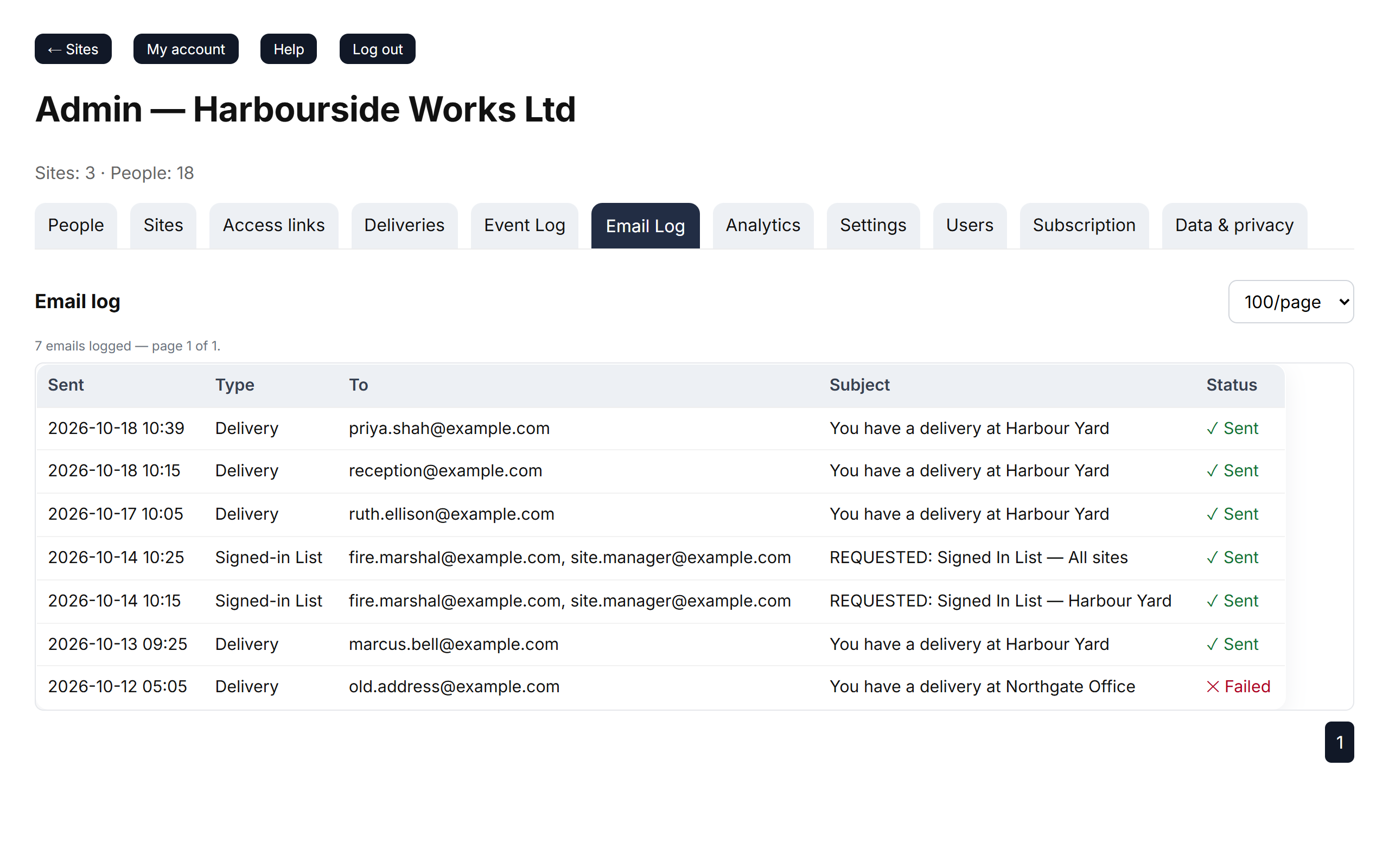Image resolution: width=1389 pixels, height=868 pixels.
Task: Click Delivery type in reception row
Action: [x=247, y=471]
